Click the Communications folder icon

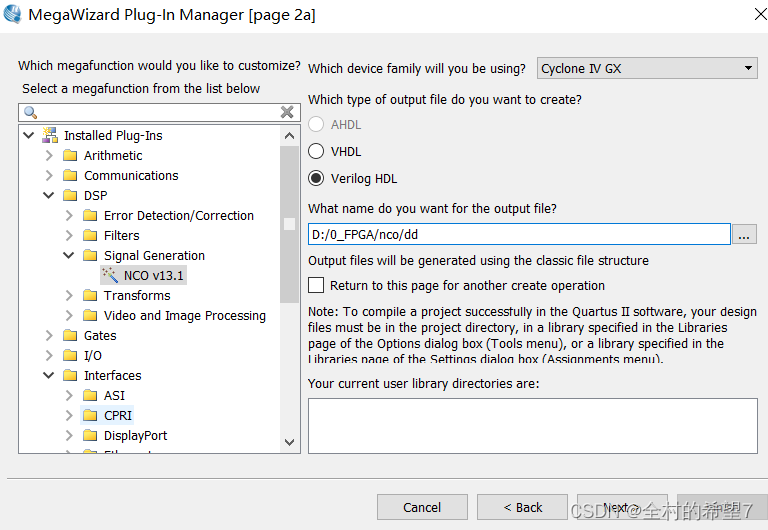tap(70, 175)
